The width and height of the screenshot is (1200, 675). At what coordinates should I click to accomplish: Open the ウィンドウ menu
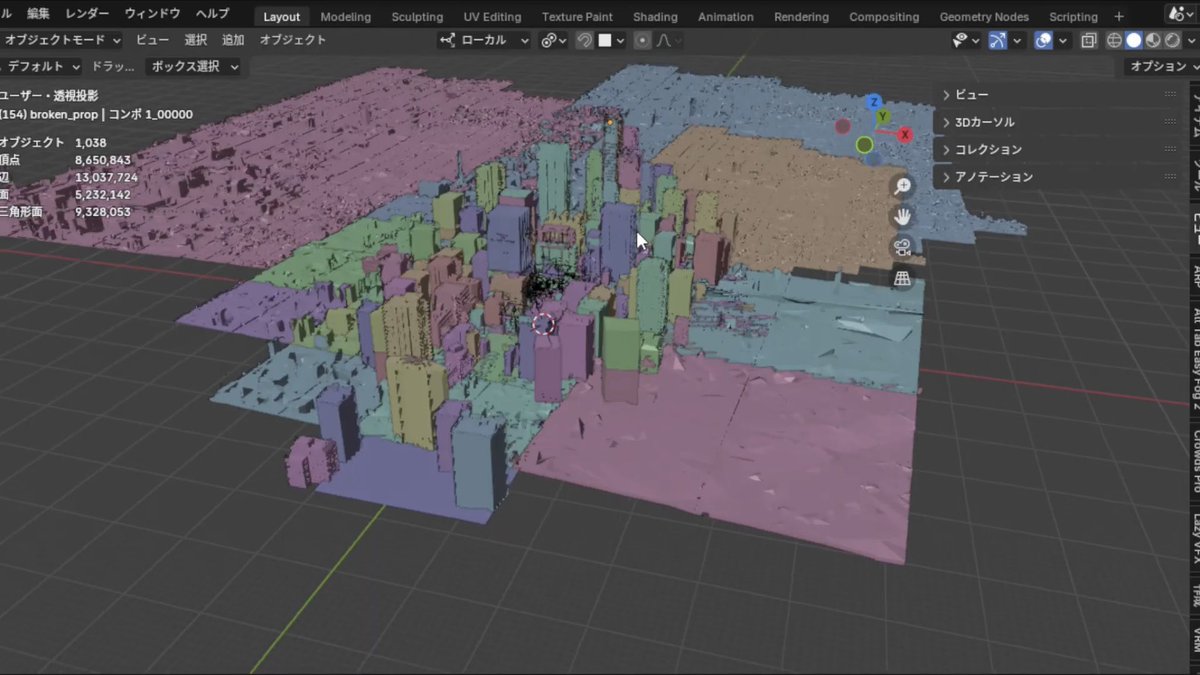pos(152,13)
